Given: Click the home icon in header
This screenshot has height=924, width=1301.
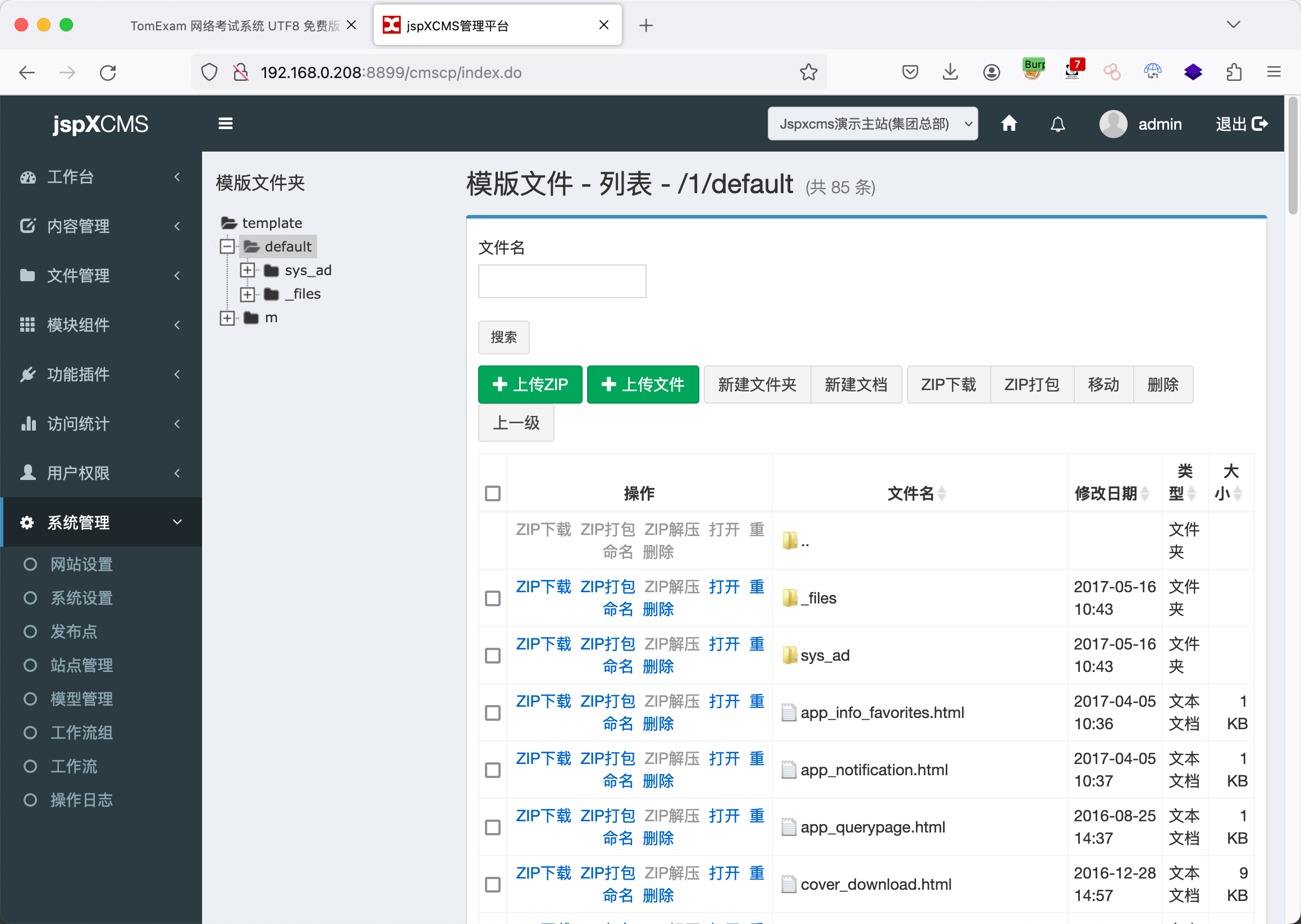Looking at the screenshot, I should tap(1009, 123).
